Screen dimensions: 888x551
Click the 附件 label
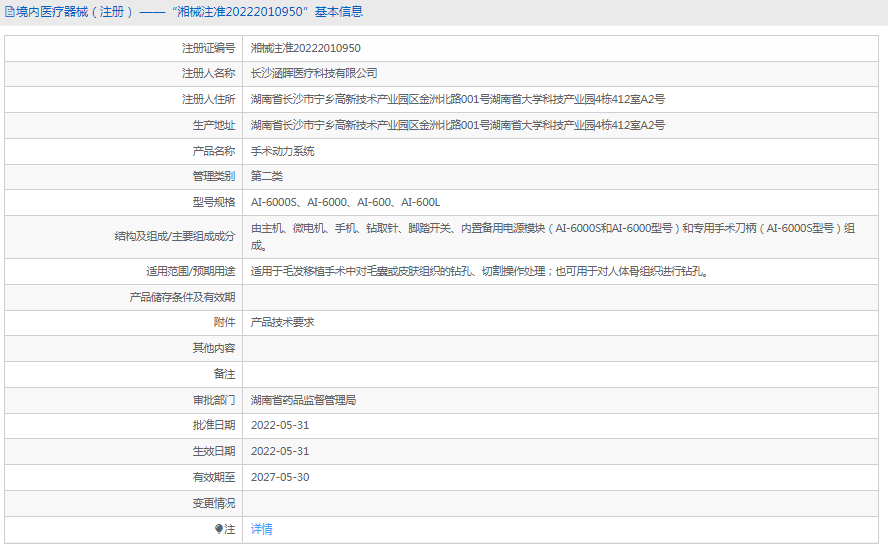[224, 322]
